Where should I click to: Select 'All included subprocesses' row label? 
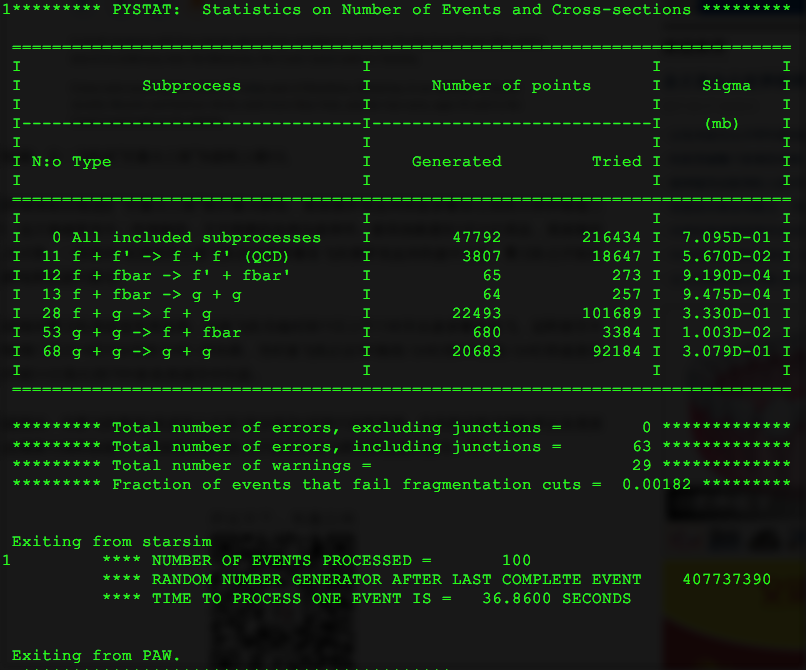pyautogui.click(x=196, y=238)
